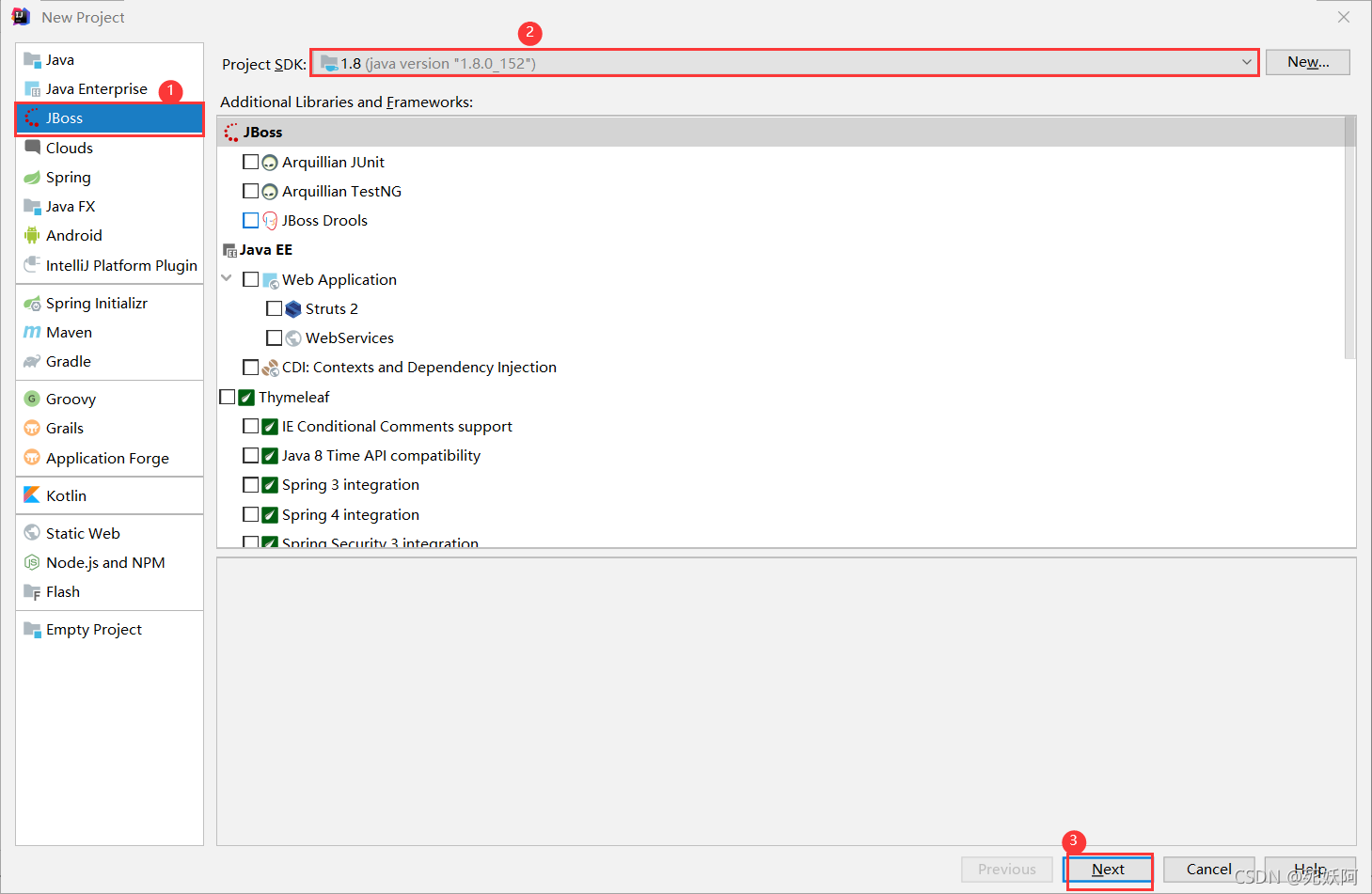
Task: Select Java Enterprise project type
Action: coord(109,88)
